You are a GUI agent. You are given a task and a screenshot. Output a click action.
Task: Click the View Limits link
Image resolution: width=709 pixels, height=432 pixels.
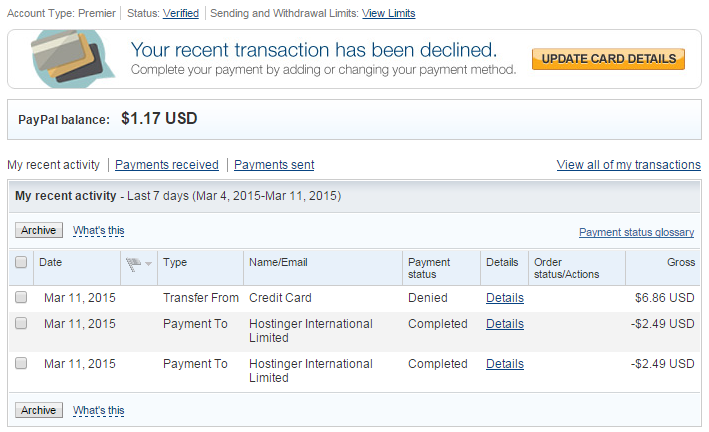(388, 14)
